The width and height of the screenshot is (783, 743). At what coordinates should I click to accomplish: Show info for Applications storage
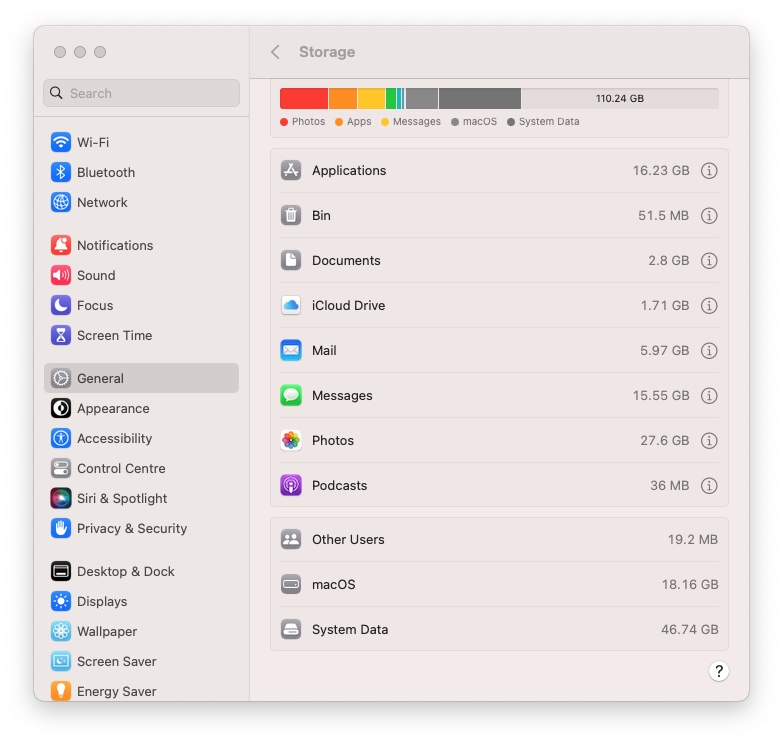point(709,171)
